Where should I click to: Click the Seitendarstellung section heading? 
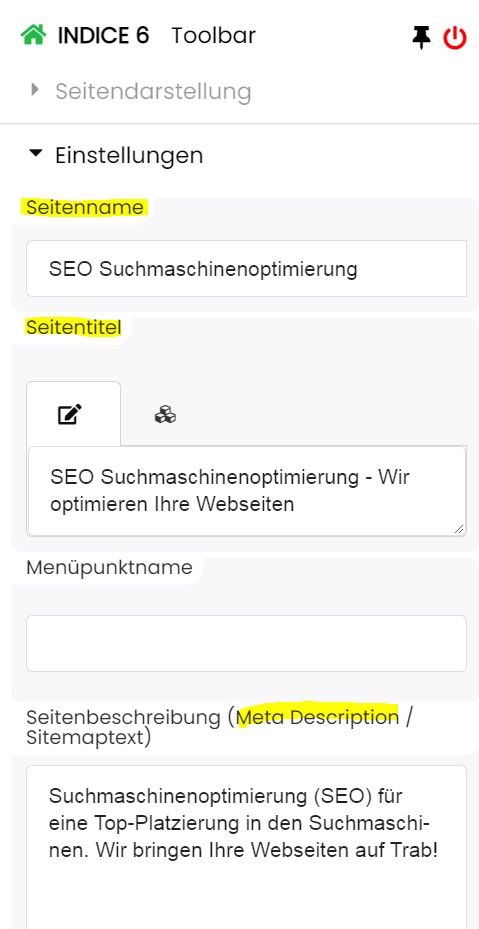point(153,91)
